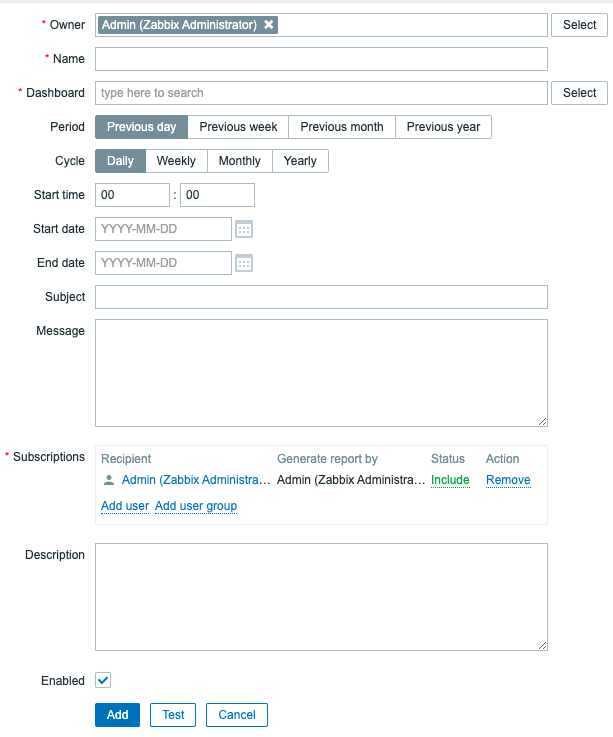
Task: Open the End date calendar picker
Action: tap(244, 263)
